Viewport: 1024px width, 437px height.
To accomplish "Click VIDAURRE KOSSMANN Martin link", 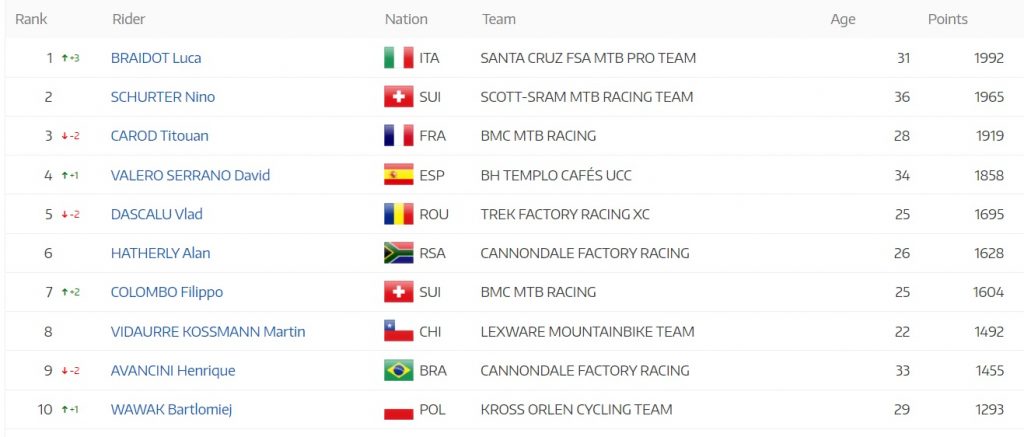I will click(208, 331).
